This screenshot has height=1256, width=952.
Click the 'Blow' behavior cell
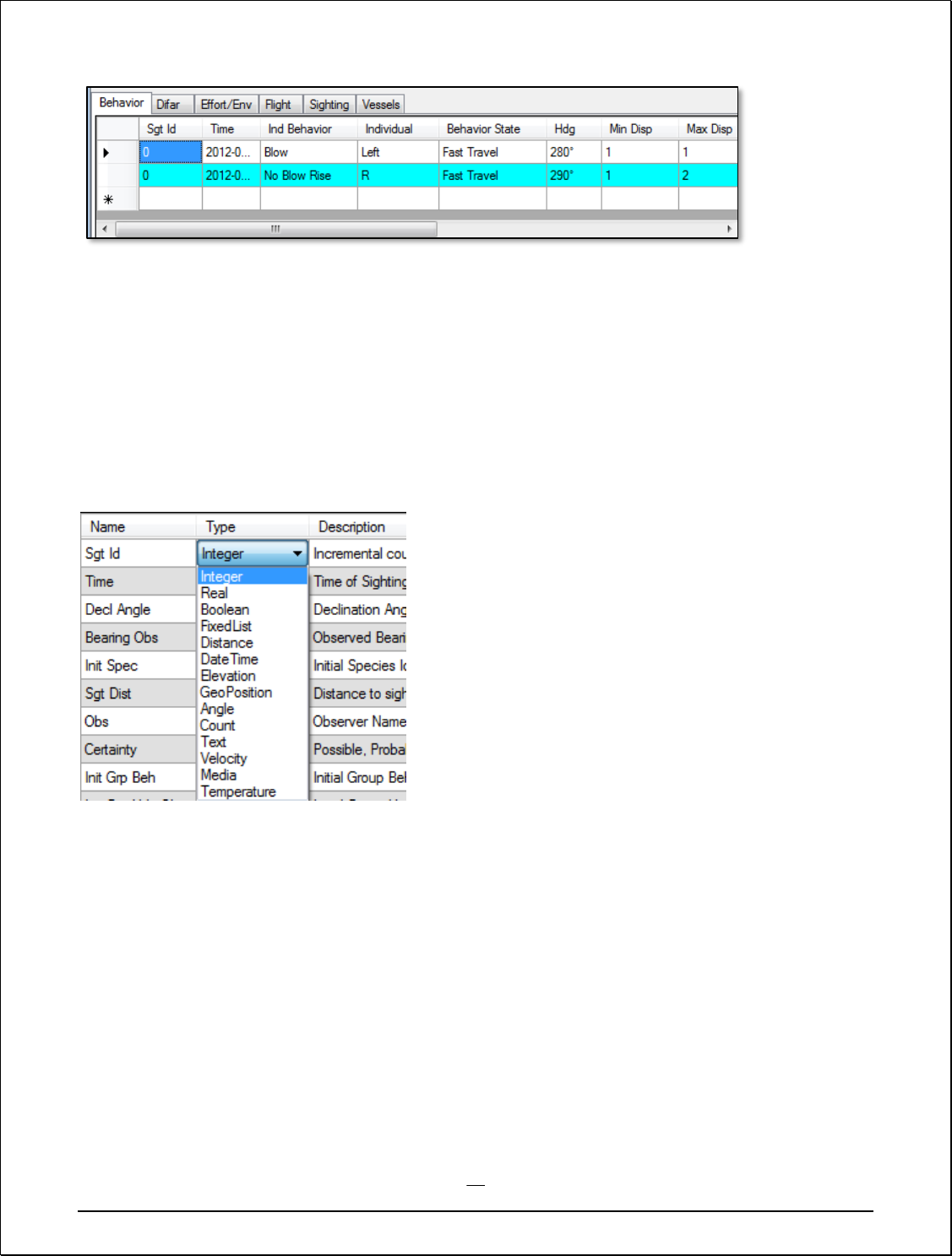pyautogui.click(x=309, y=152)
